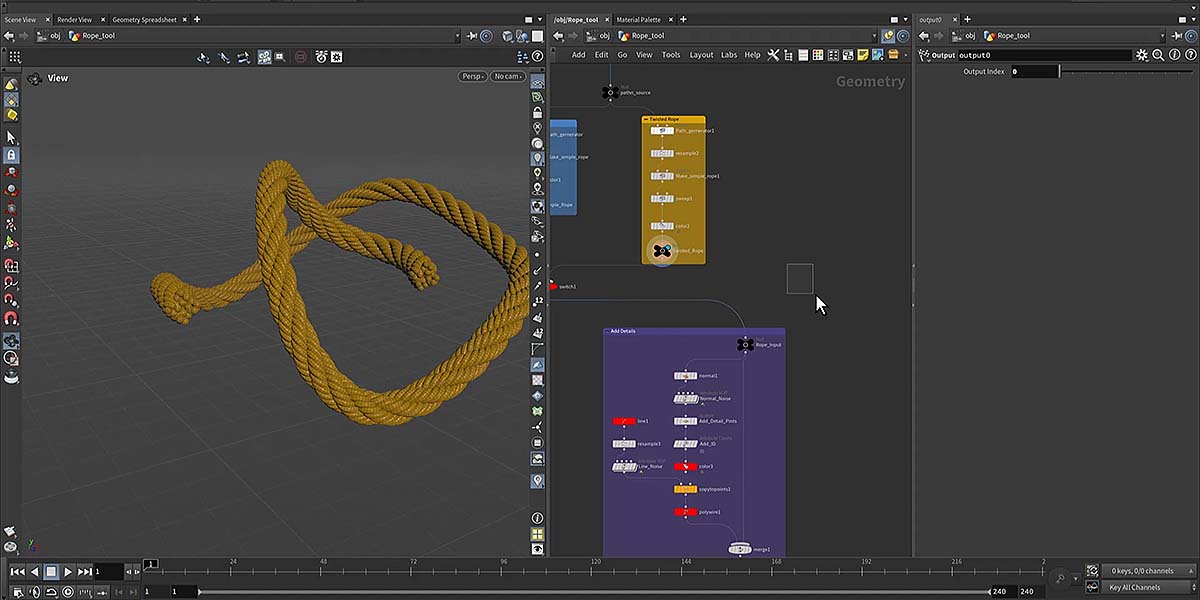This screenshot has height=600, width=1200.
Task: Play the timeline forward
Action: click(x=68, y=572)
